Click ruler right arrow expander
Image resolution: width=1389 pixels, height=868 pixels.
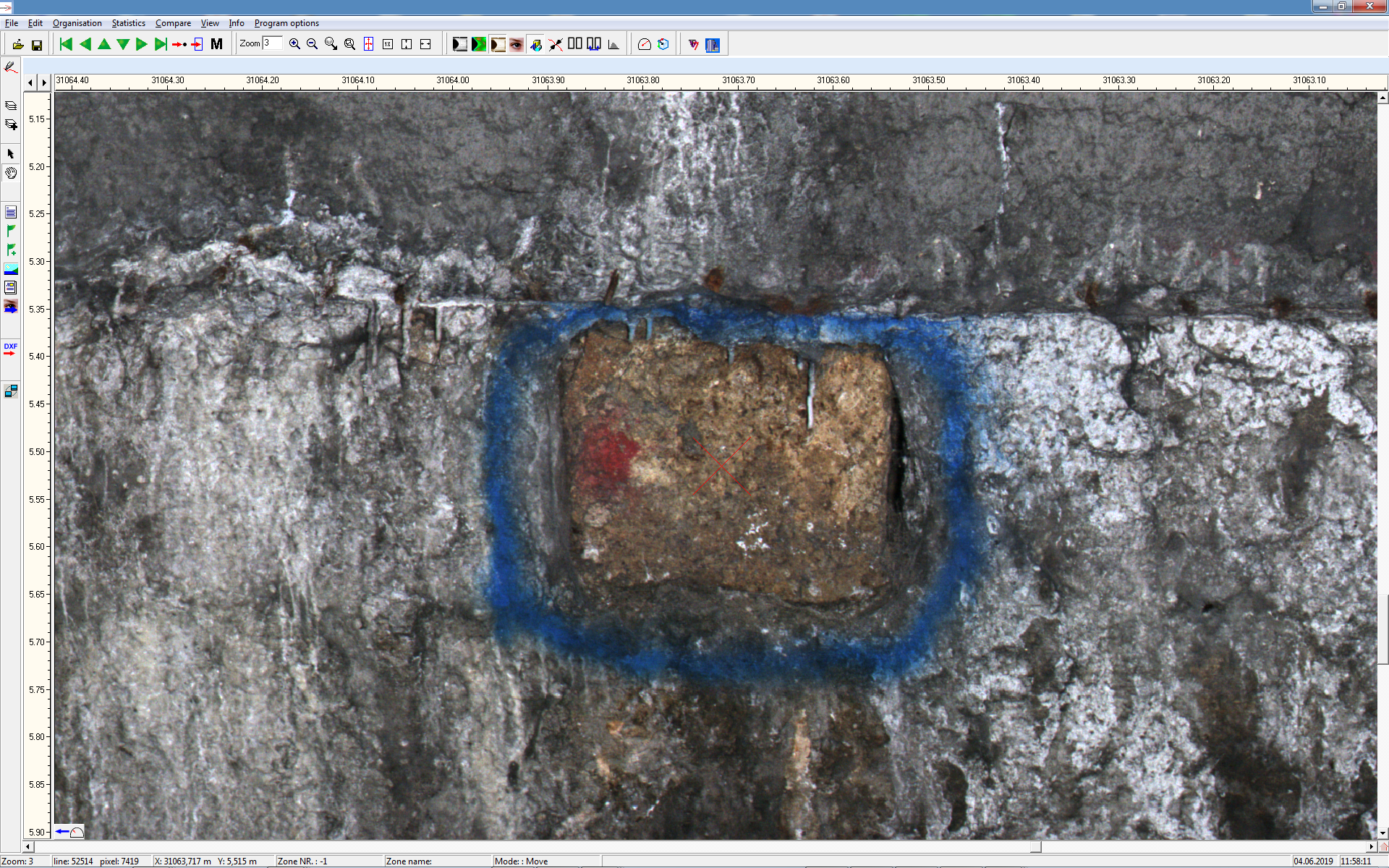44,82
